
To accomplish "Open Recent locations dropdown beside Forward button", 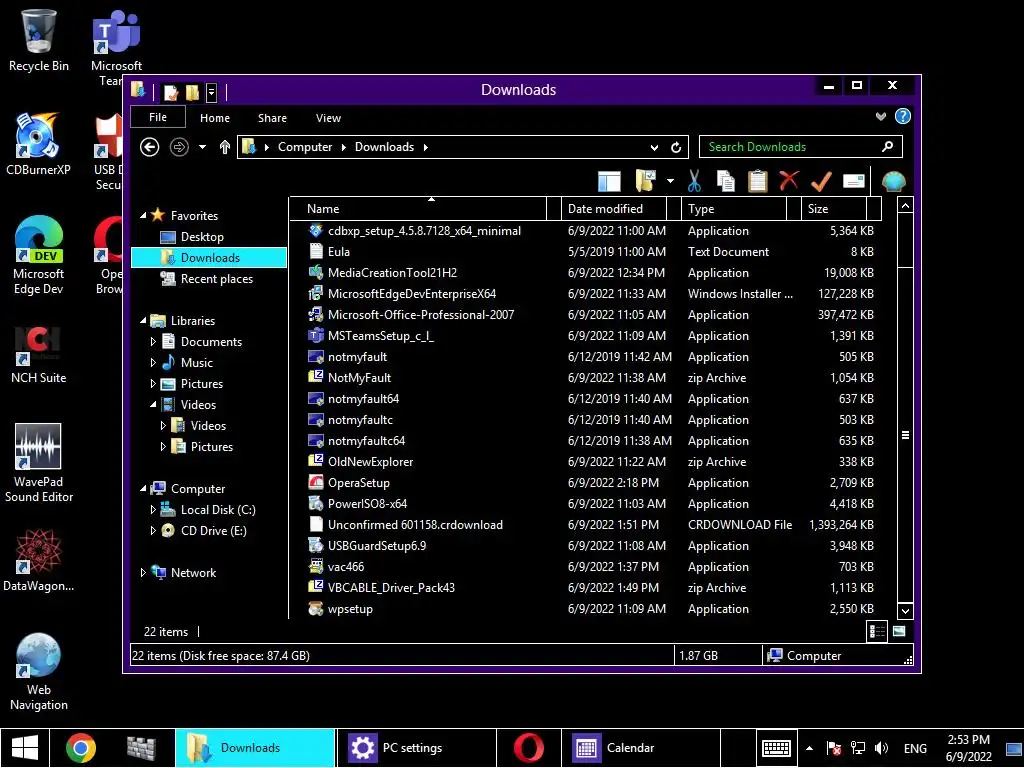I will [202, 147].
